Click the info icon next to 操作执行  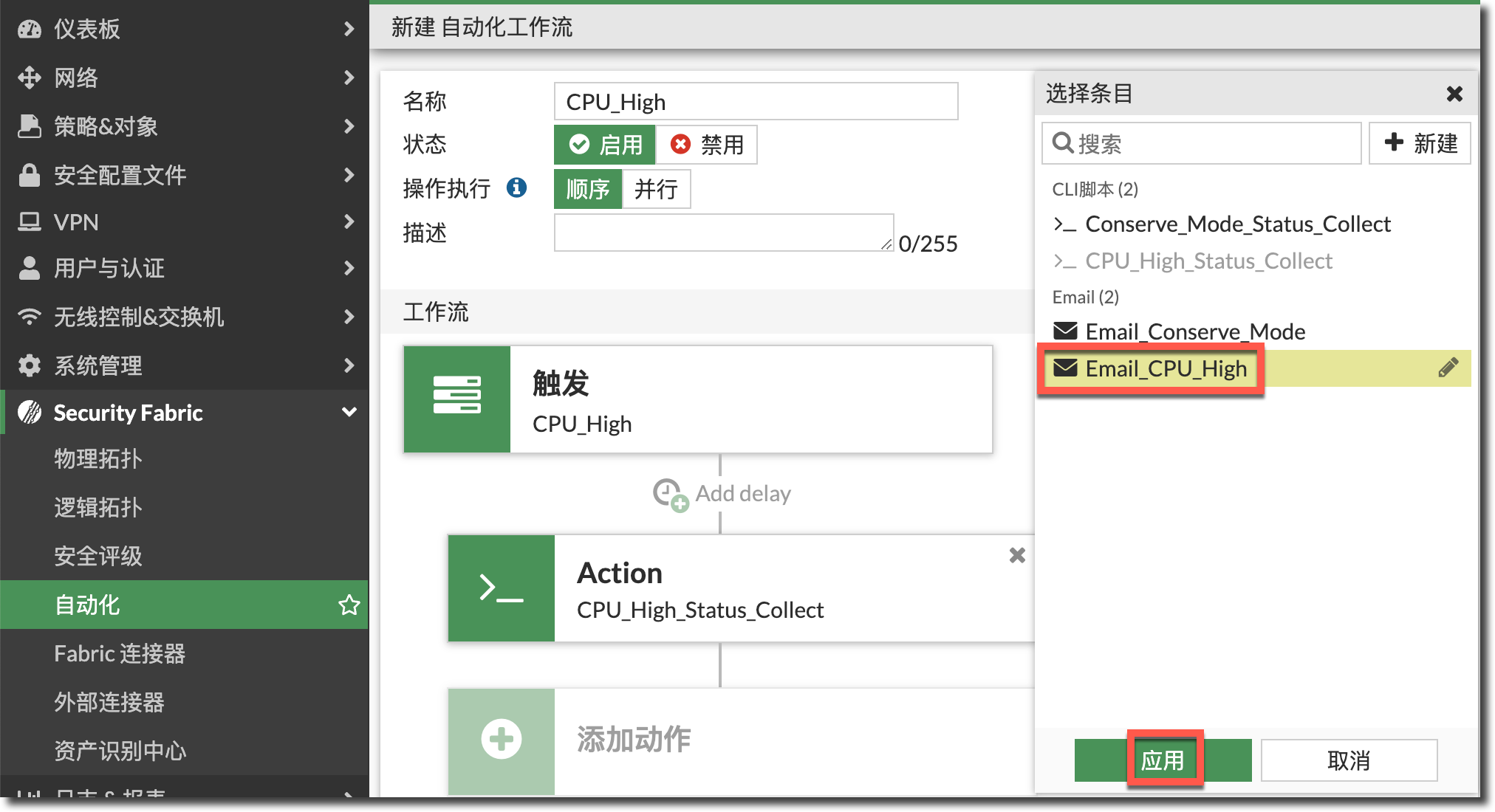coord(516,188)
